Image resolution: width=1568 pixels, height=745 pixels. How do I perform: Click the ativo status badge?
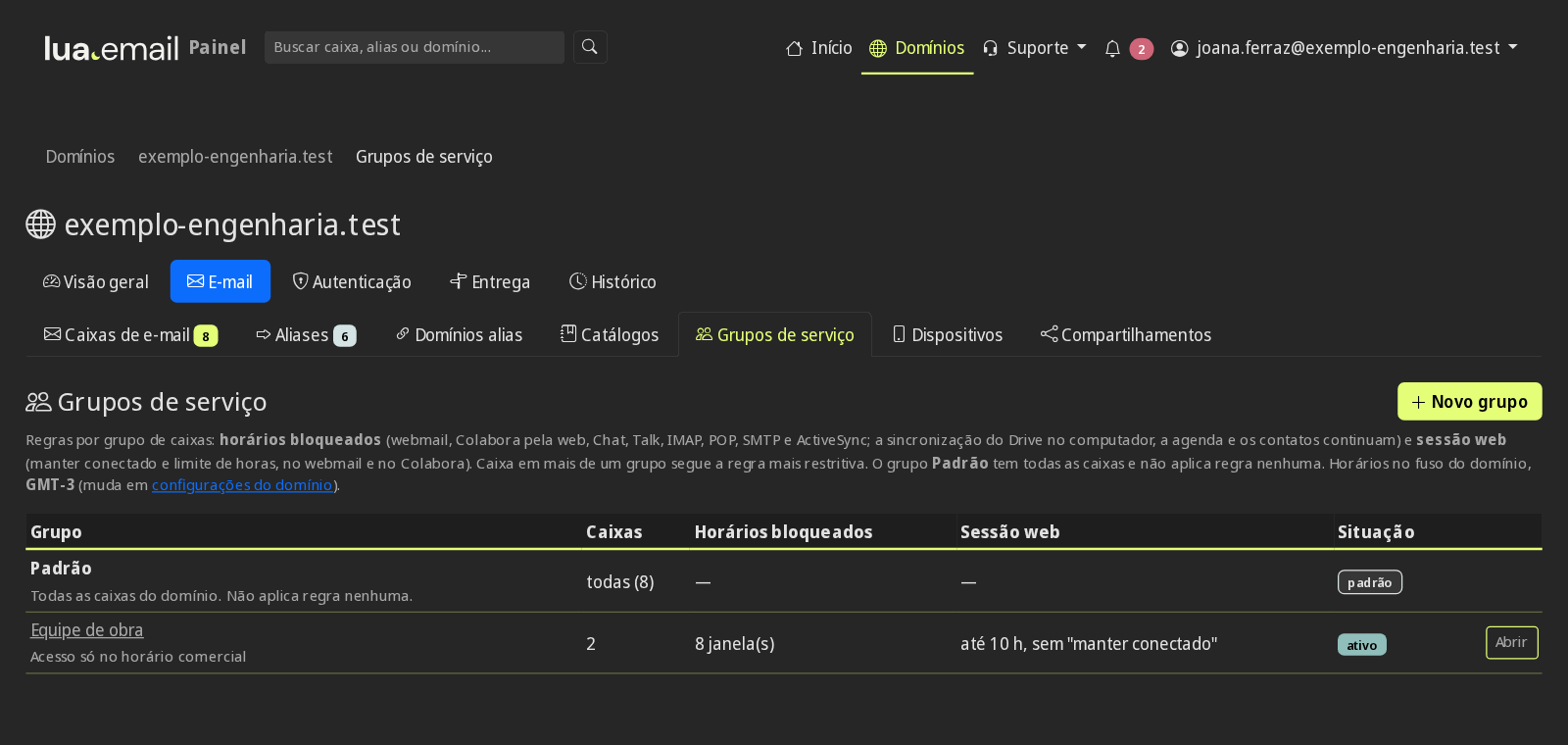point(1362,645)
